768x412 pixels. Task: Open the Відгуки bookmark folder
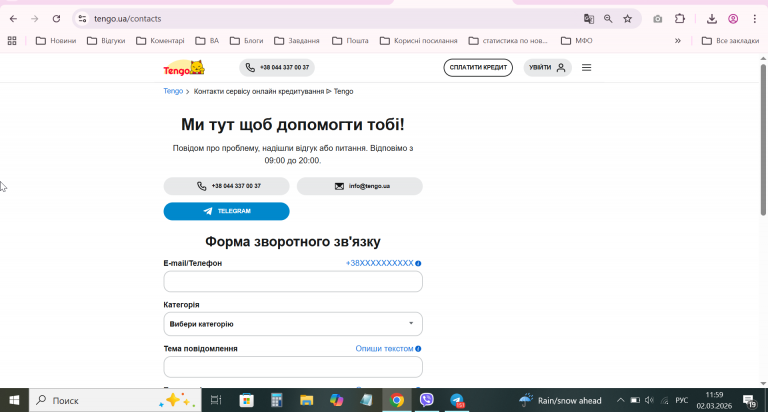click(106, 41)
